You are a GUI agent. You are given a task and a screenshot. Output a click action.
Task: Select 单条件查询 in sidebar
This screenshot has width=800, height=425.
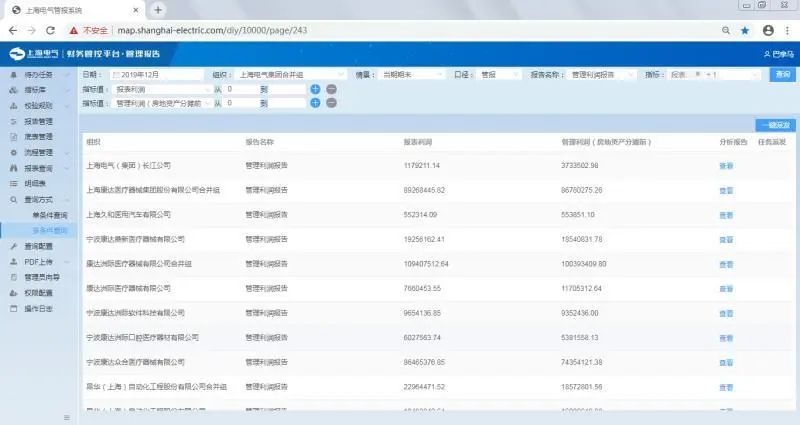[x=49, y=215]
